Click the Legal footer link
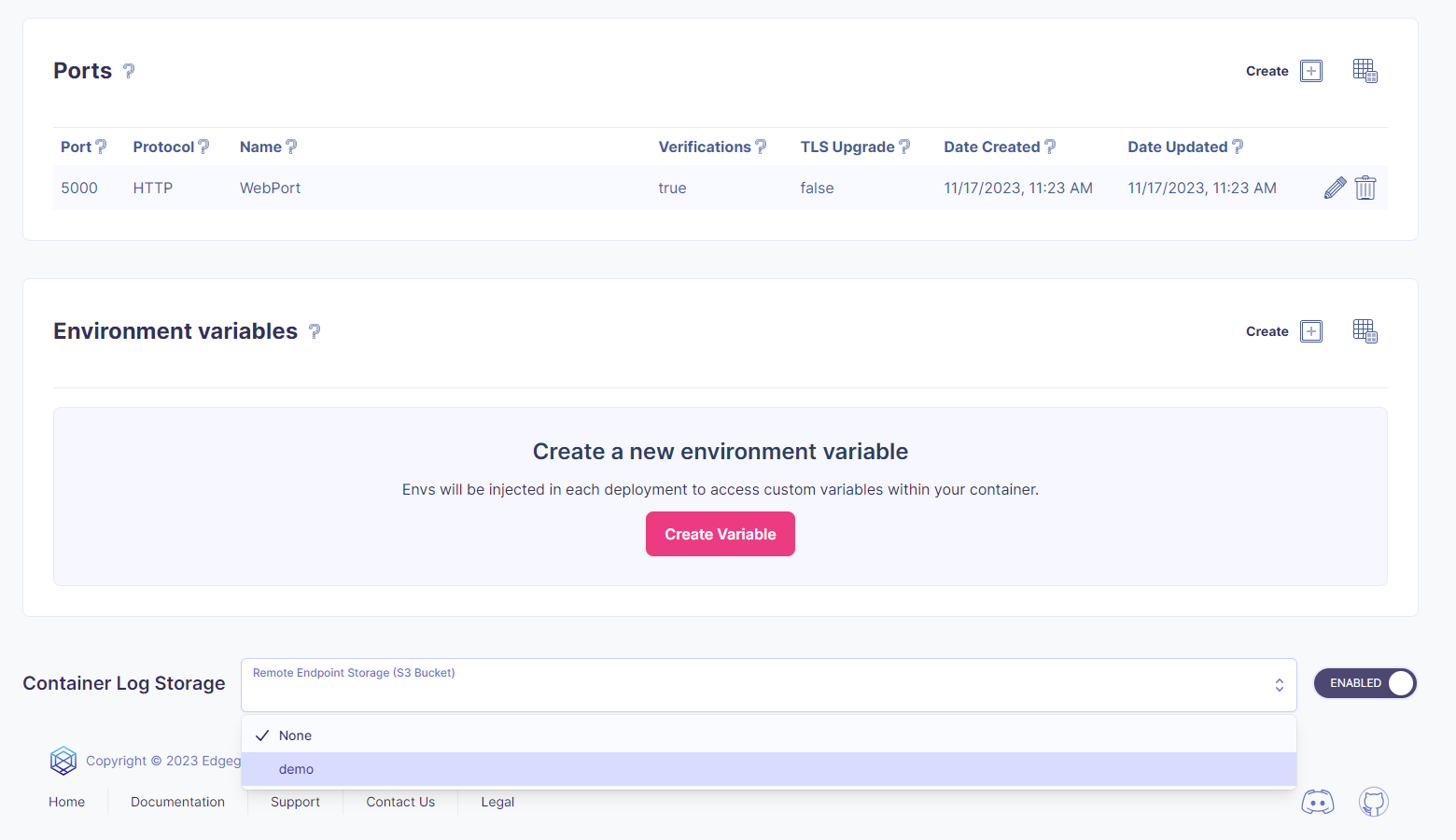Screen dimensions: 1456x840 tap(497, 802)
